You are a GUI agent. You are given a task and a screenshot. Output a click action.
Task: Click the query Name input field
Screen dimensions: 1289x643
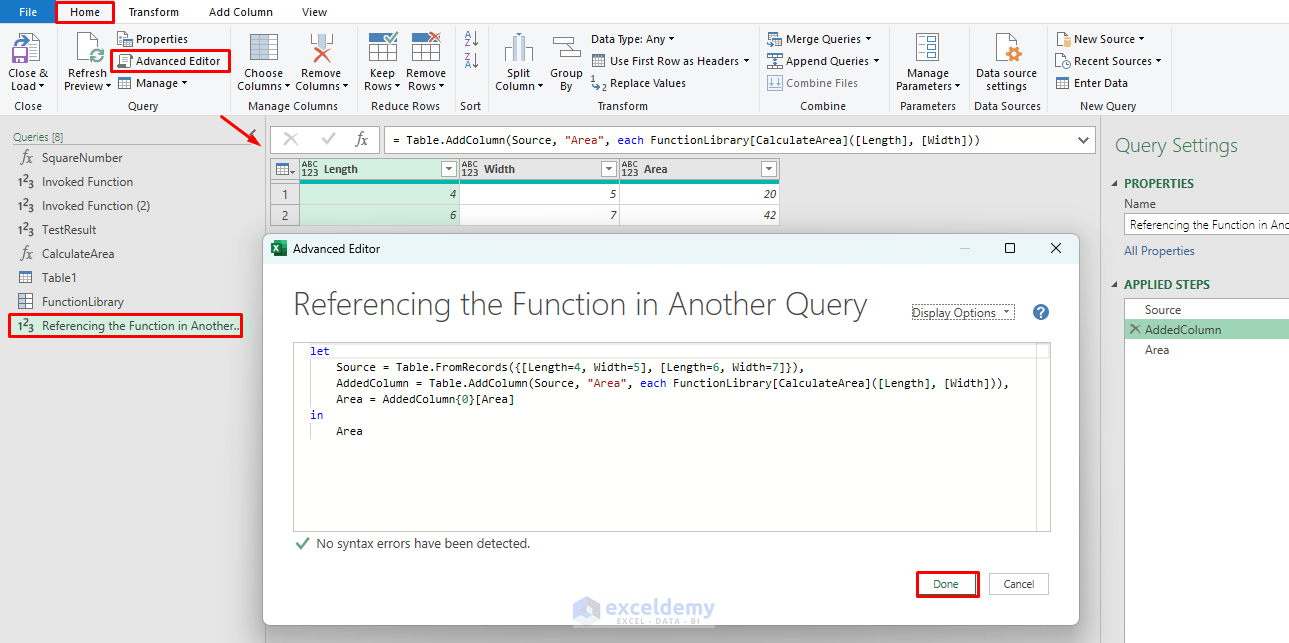pos(1206,225)
